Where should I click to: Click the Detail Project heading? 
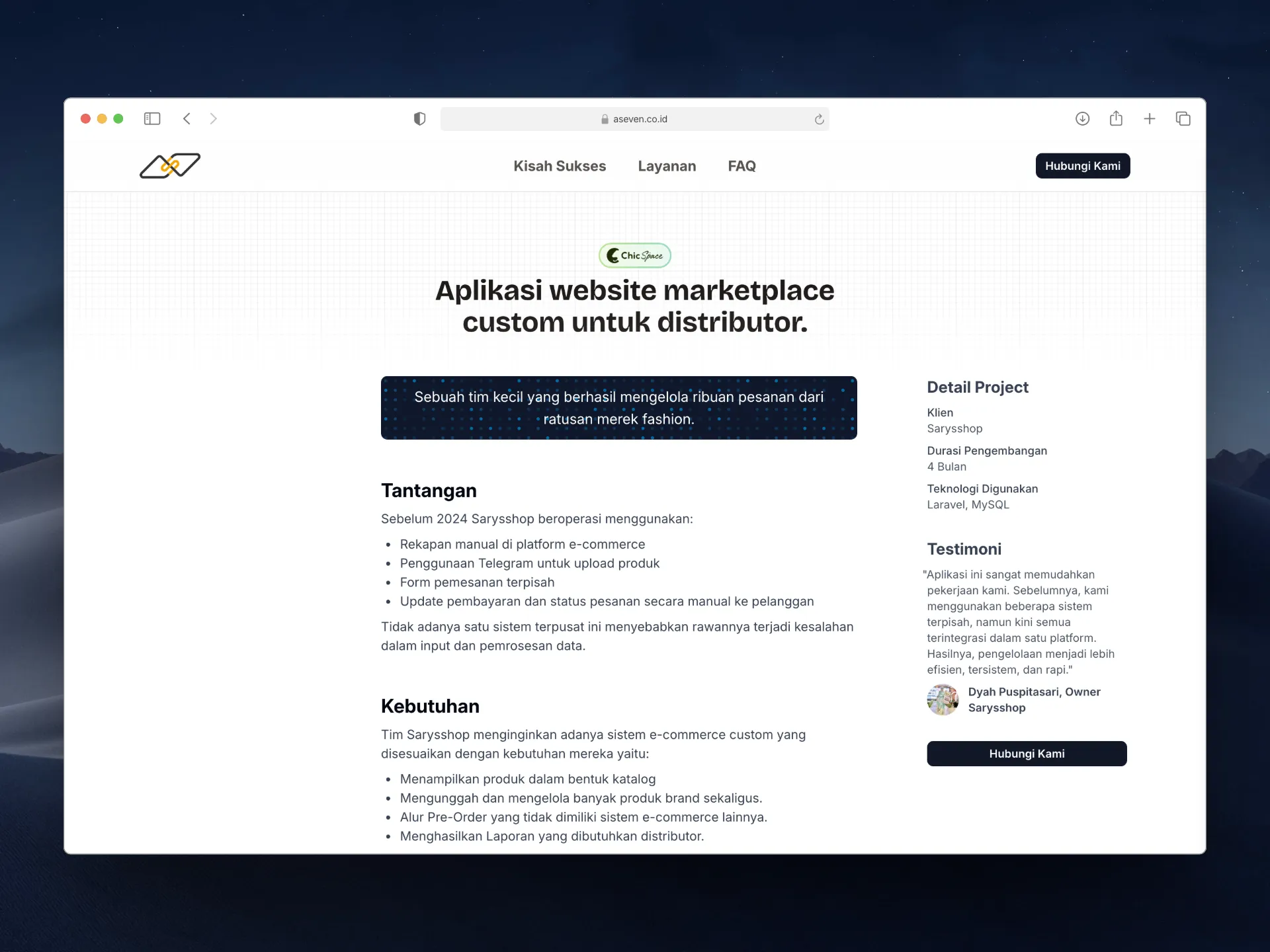pyautogui.click(x=978, y=387)
